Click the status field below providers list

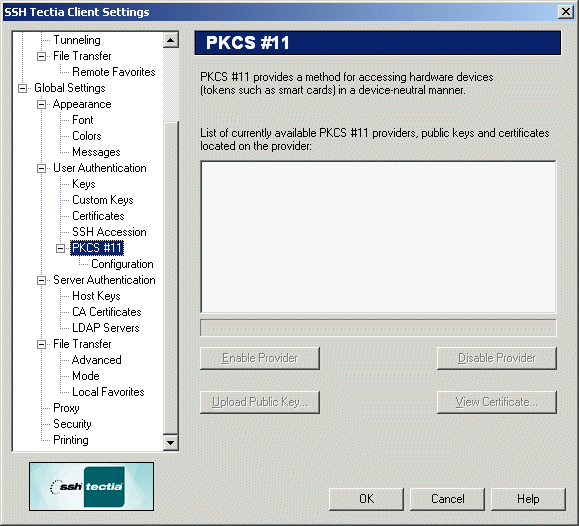pyautogui.click(x=378, y=328)
